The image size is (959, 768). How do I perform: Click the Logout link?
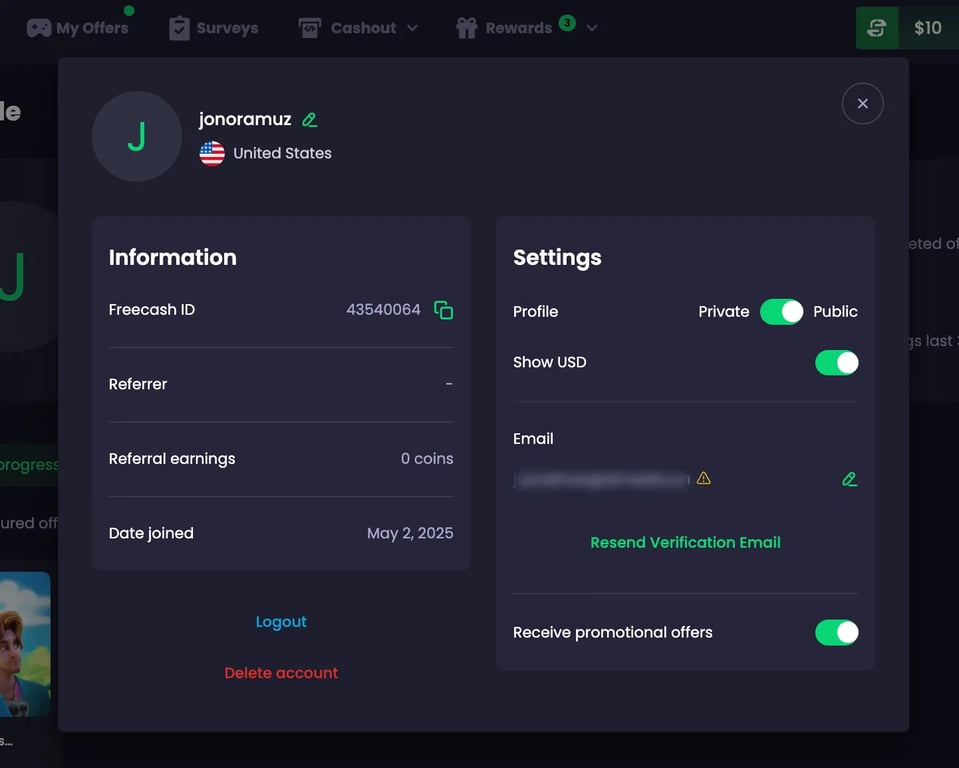tap(281, 622)
